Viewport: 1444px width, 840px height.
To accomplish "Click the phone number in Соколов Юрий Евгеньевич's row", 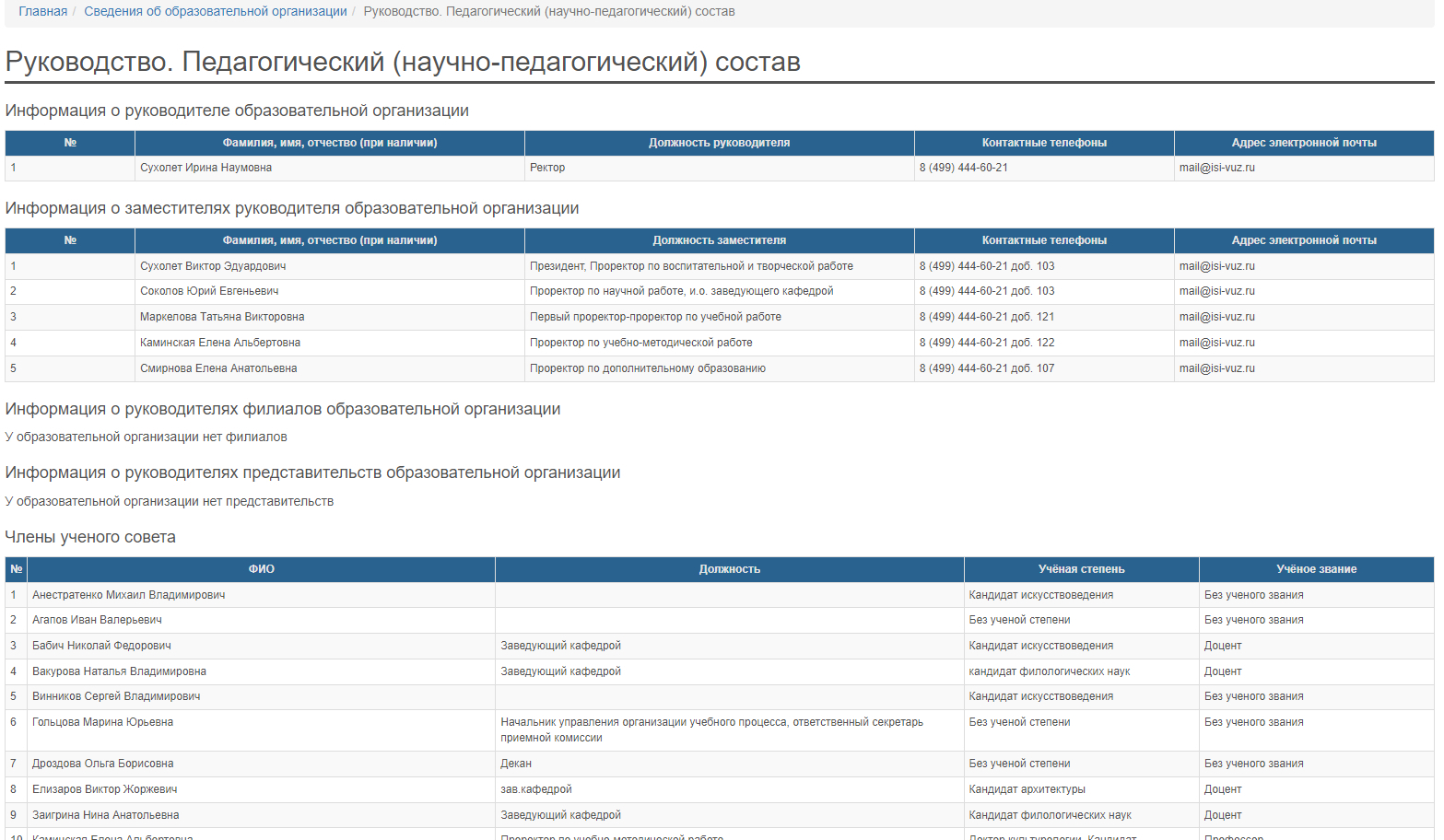I will point(987,291).
